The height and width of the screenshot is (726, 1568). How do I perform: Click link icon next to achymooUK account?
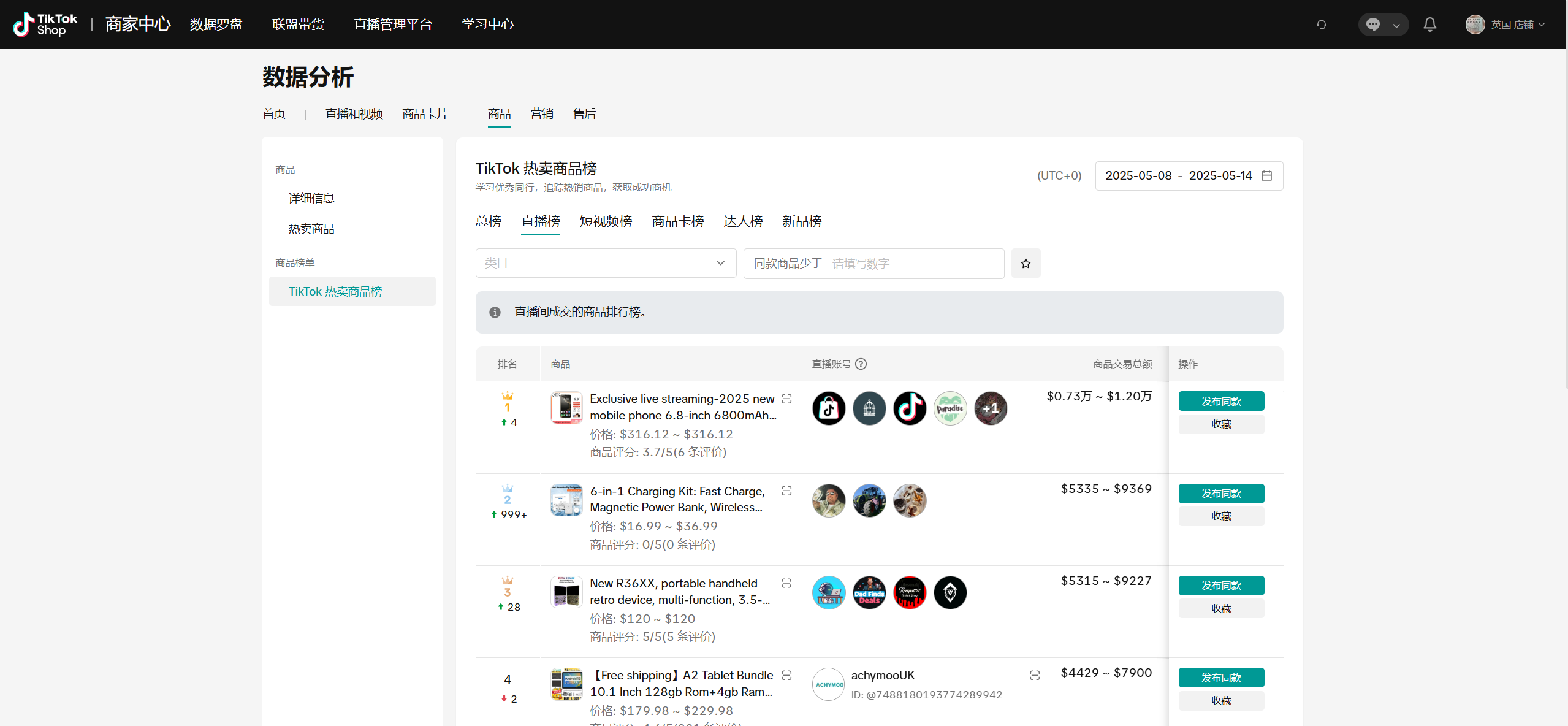[x=1035, y=676]
